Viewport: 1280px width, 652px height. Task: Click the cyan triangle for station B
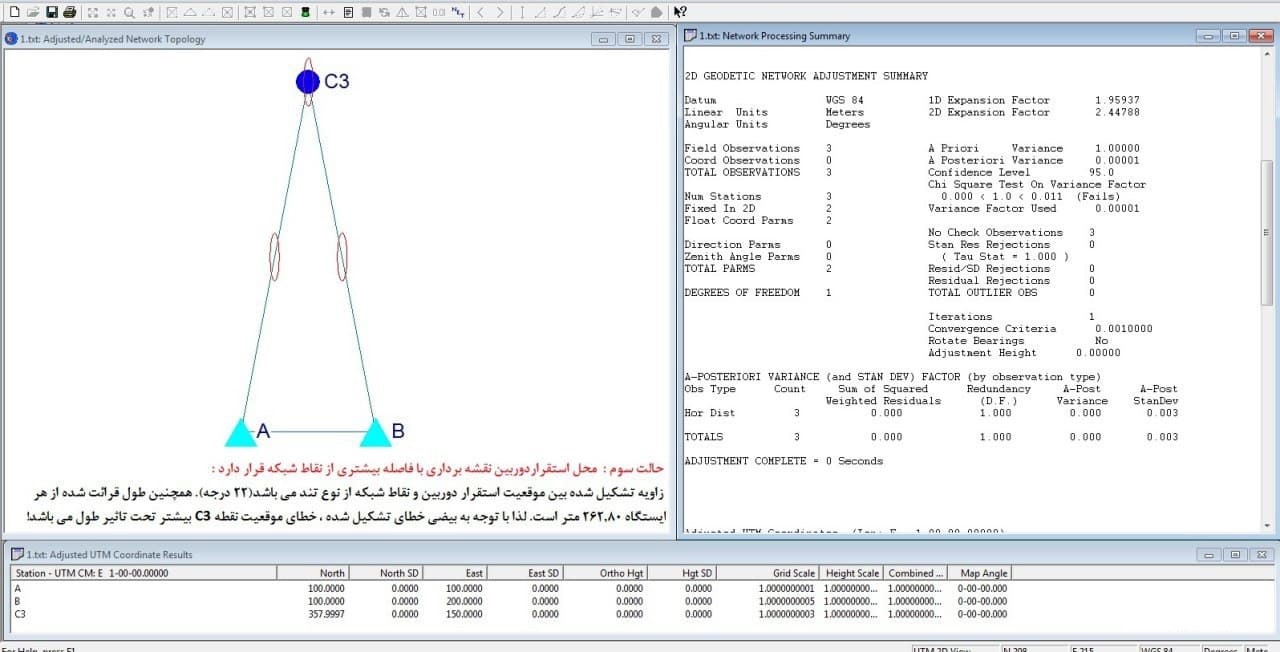click(376, 433)
